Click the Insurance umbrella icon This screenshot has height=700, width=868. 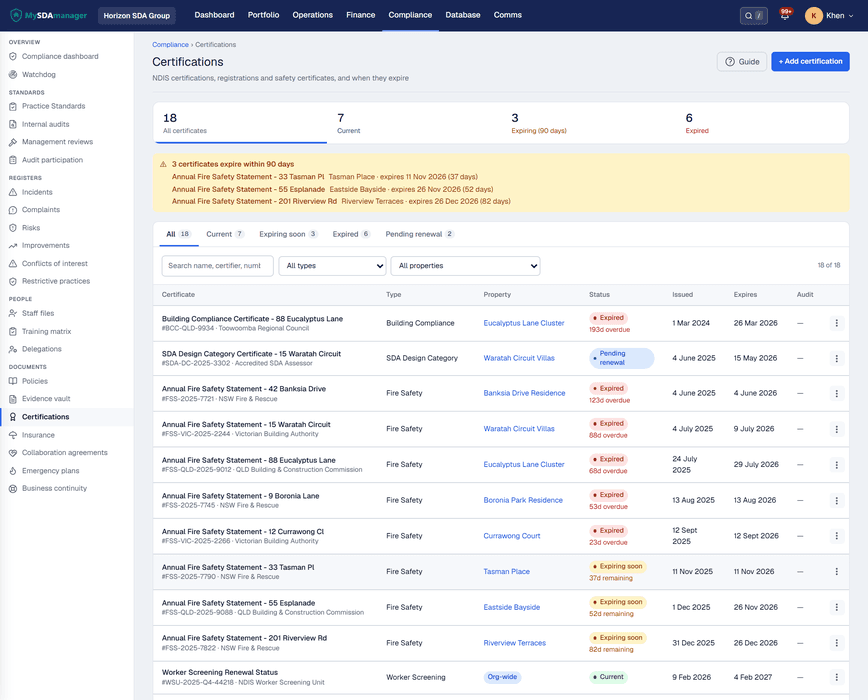click(13, 435)
